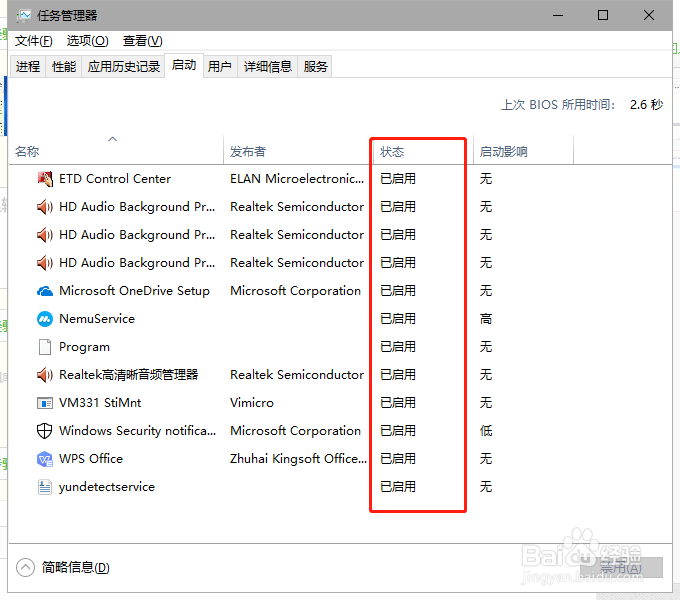
Task: Sort by the 发布者 column header
Action: 297,151
